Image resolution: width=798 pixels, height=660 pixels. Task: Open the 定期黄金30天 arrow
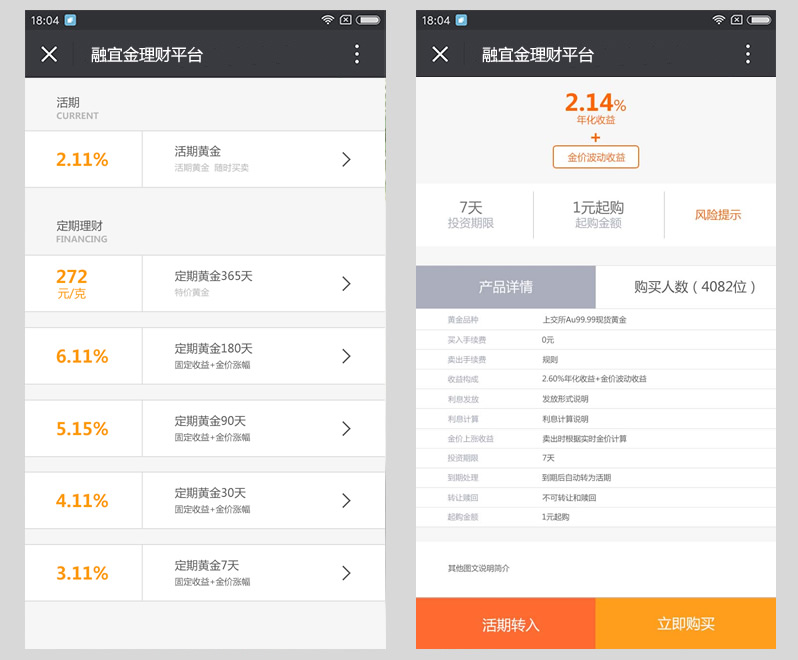point(346,500)
